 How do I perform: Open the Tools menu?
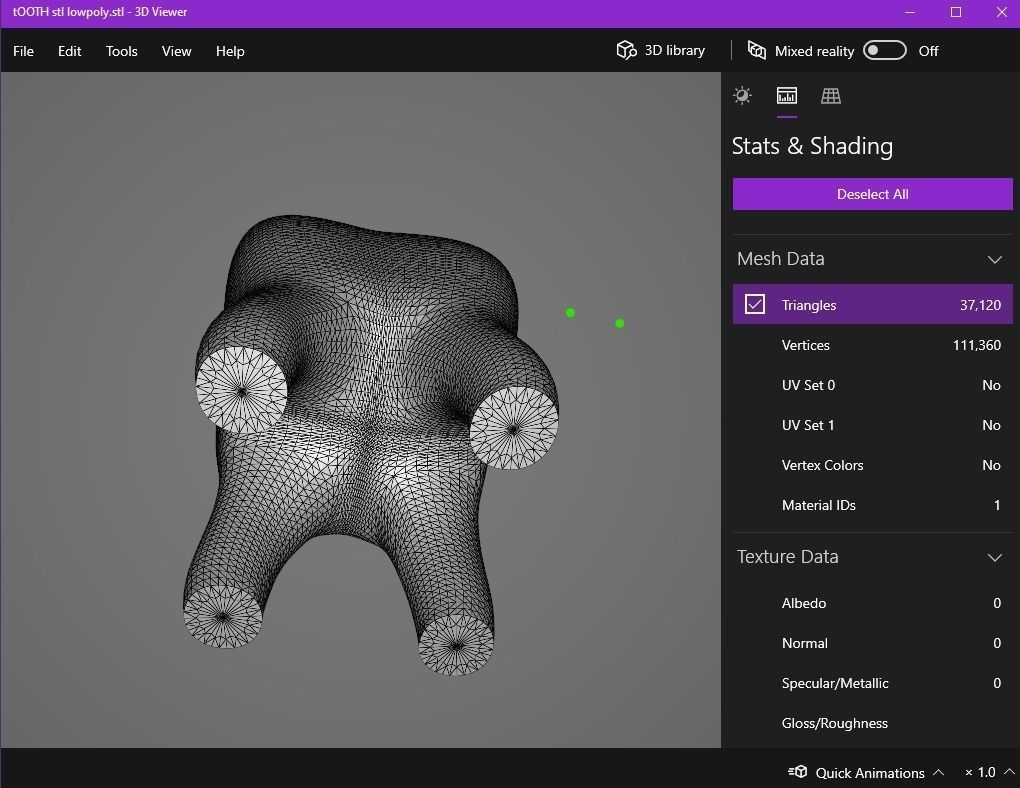(122, 51)
